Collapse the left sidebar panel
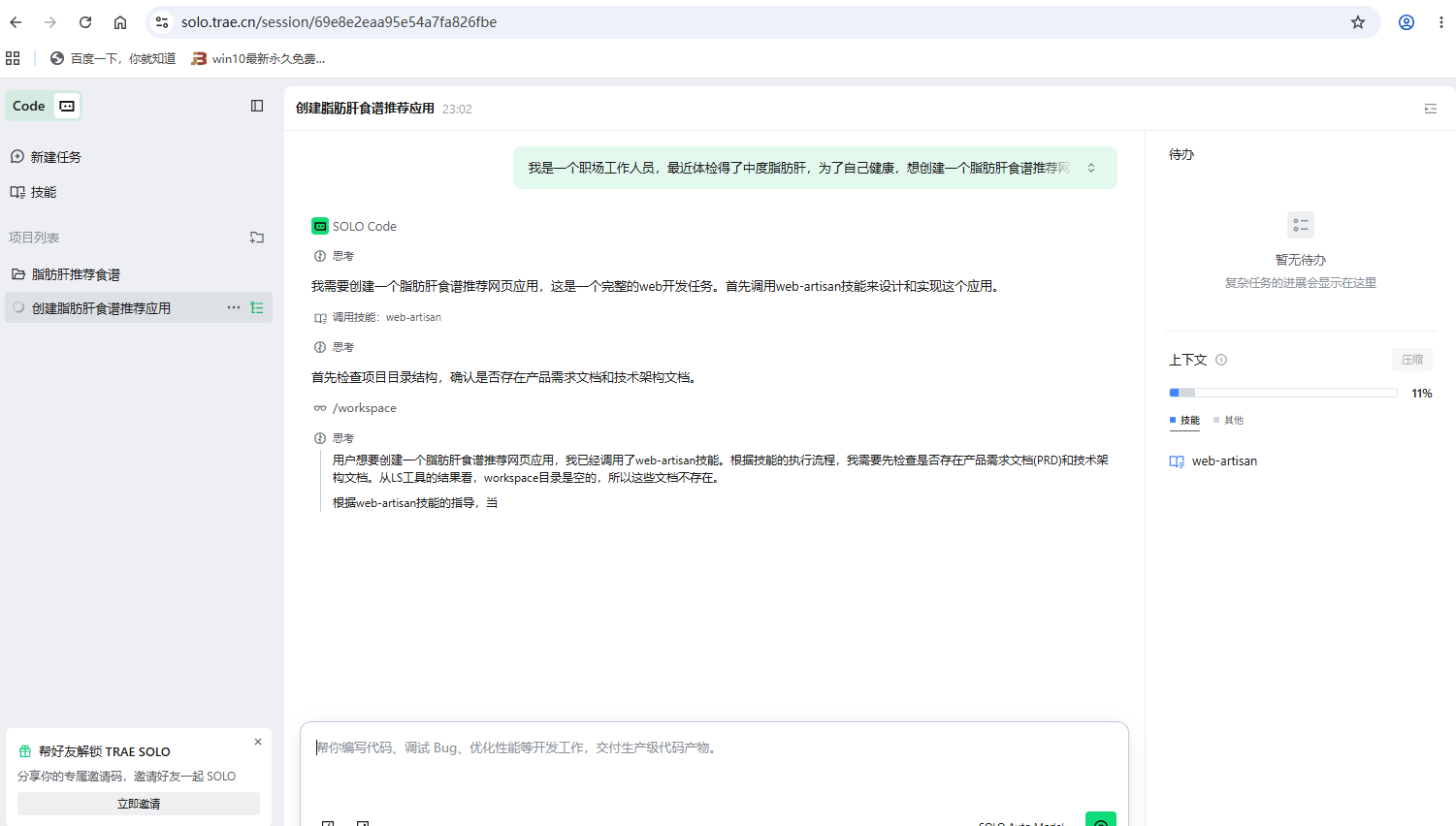1456x826 pixels. coord(257,106)
